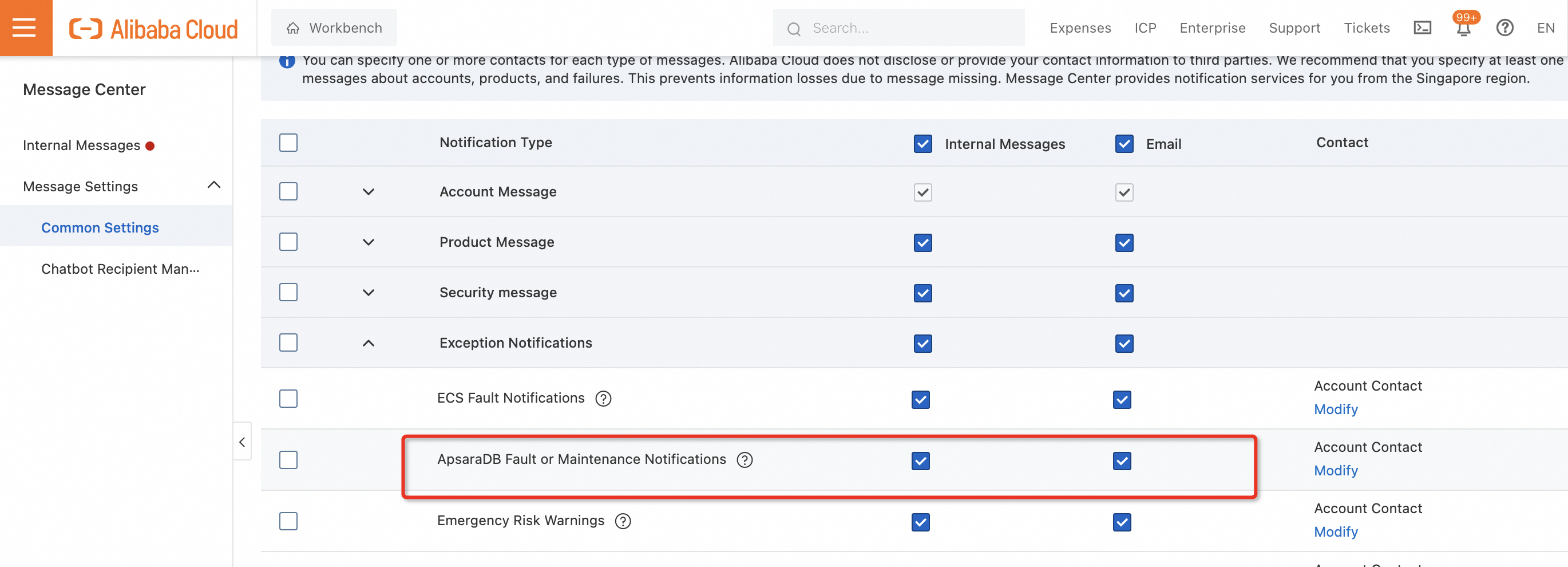Uncheck Internal Messages for Emergency Risk Warnings

[x=920, y=522]
